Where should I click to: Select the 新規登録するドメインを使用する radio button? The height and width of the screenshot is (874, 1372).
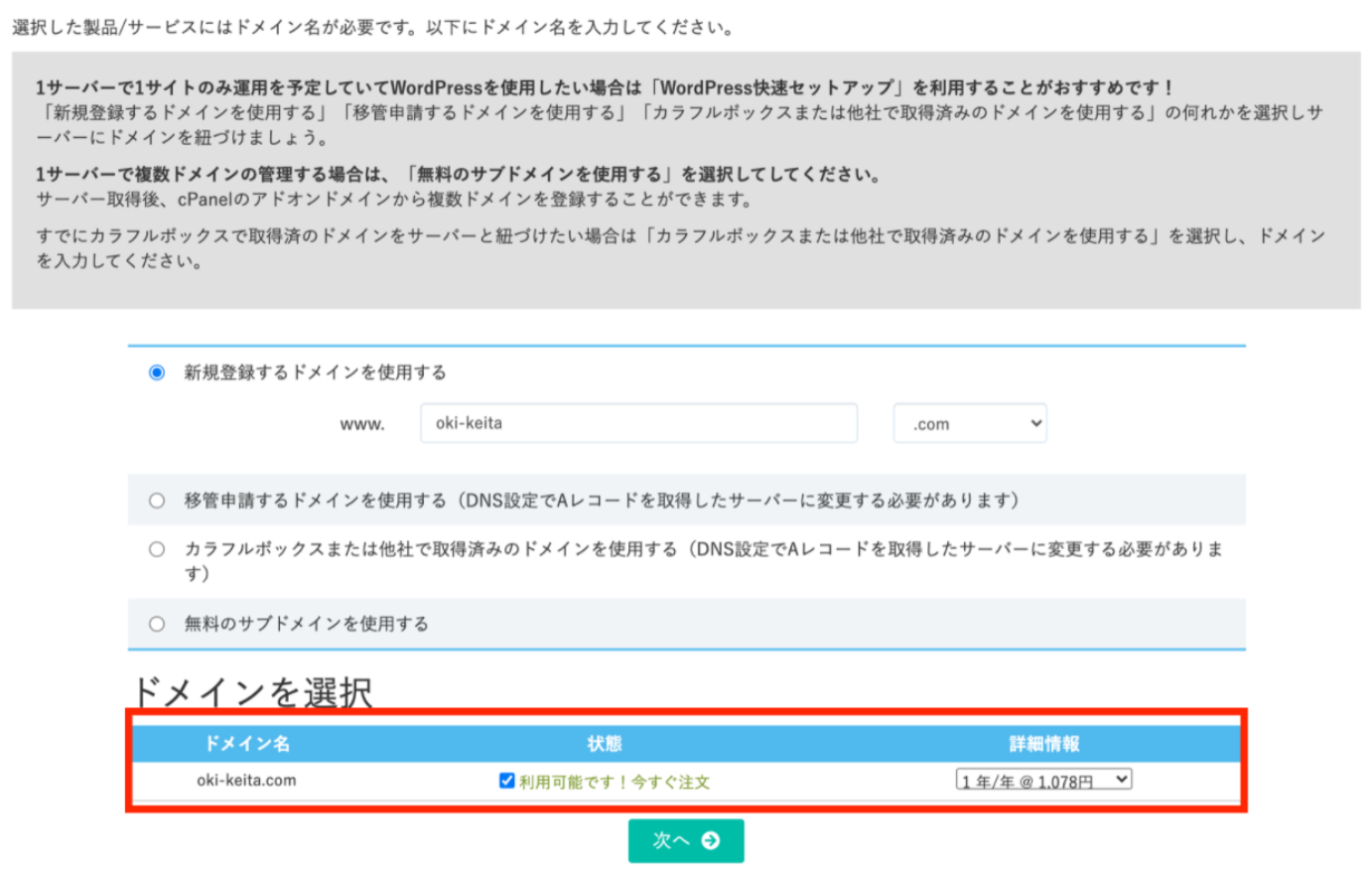(x=156, y=372)
